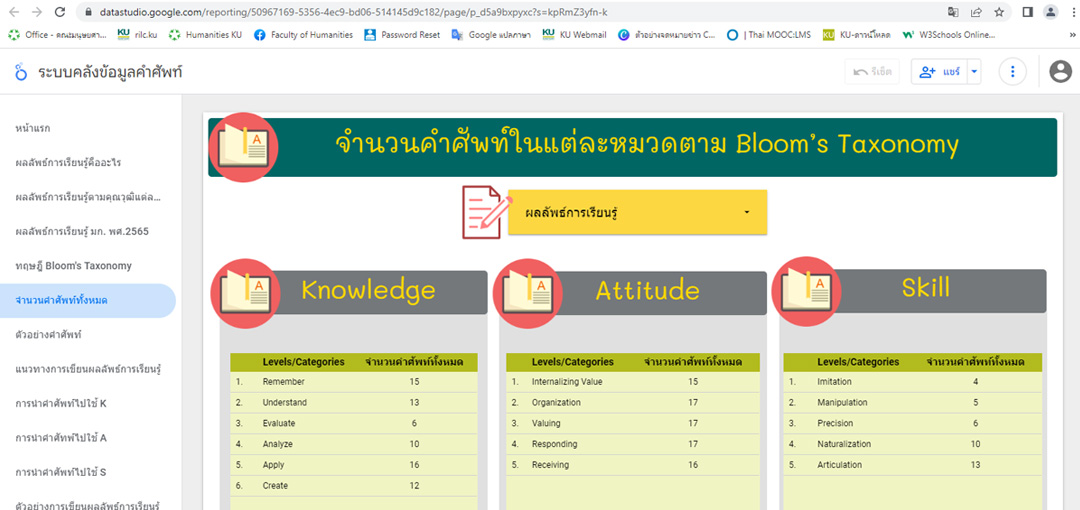The width and height of the screenshot is (1080, 510).
Task: Click the Knowledge heading
Action: [x=368, y=290]
